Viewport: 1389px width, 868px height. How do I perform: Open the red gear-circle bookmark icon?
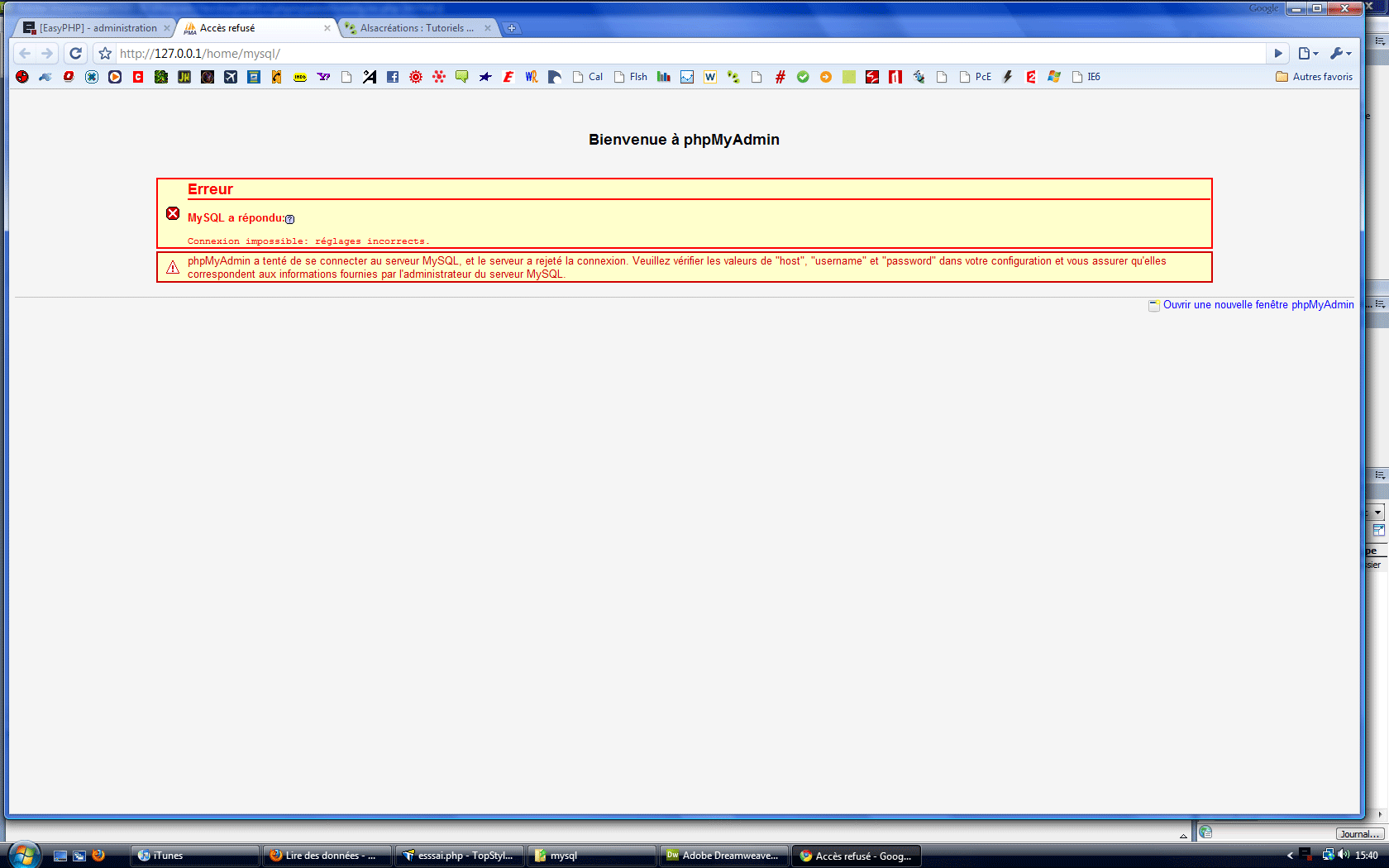point(416,77)
